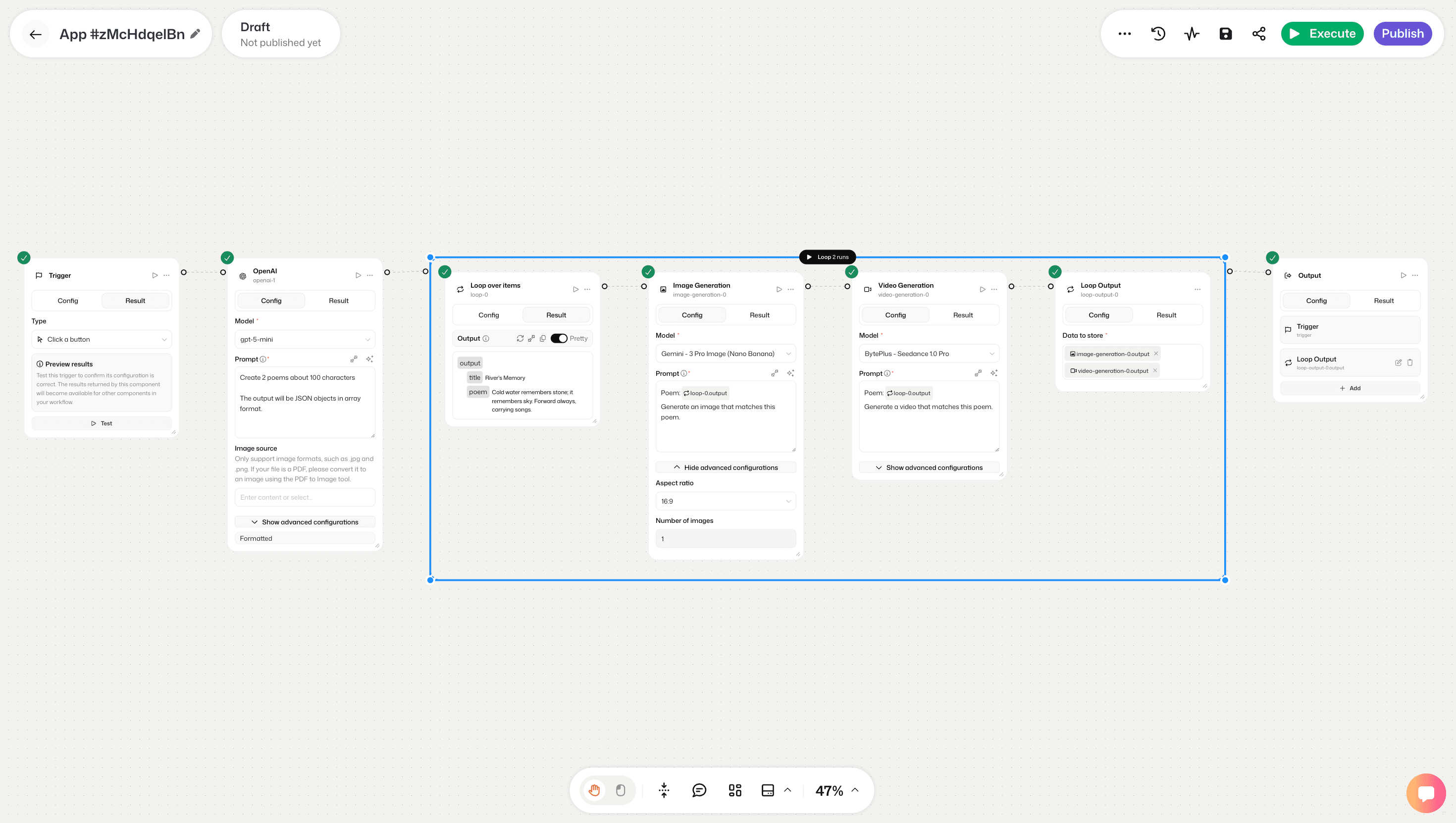
Task: Switch to Config tab in Loop over items
Action: (x=488, y=315)
